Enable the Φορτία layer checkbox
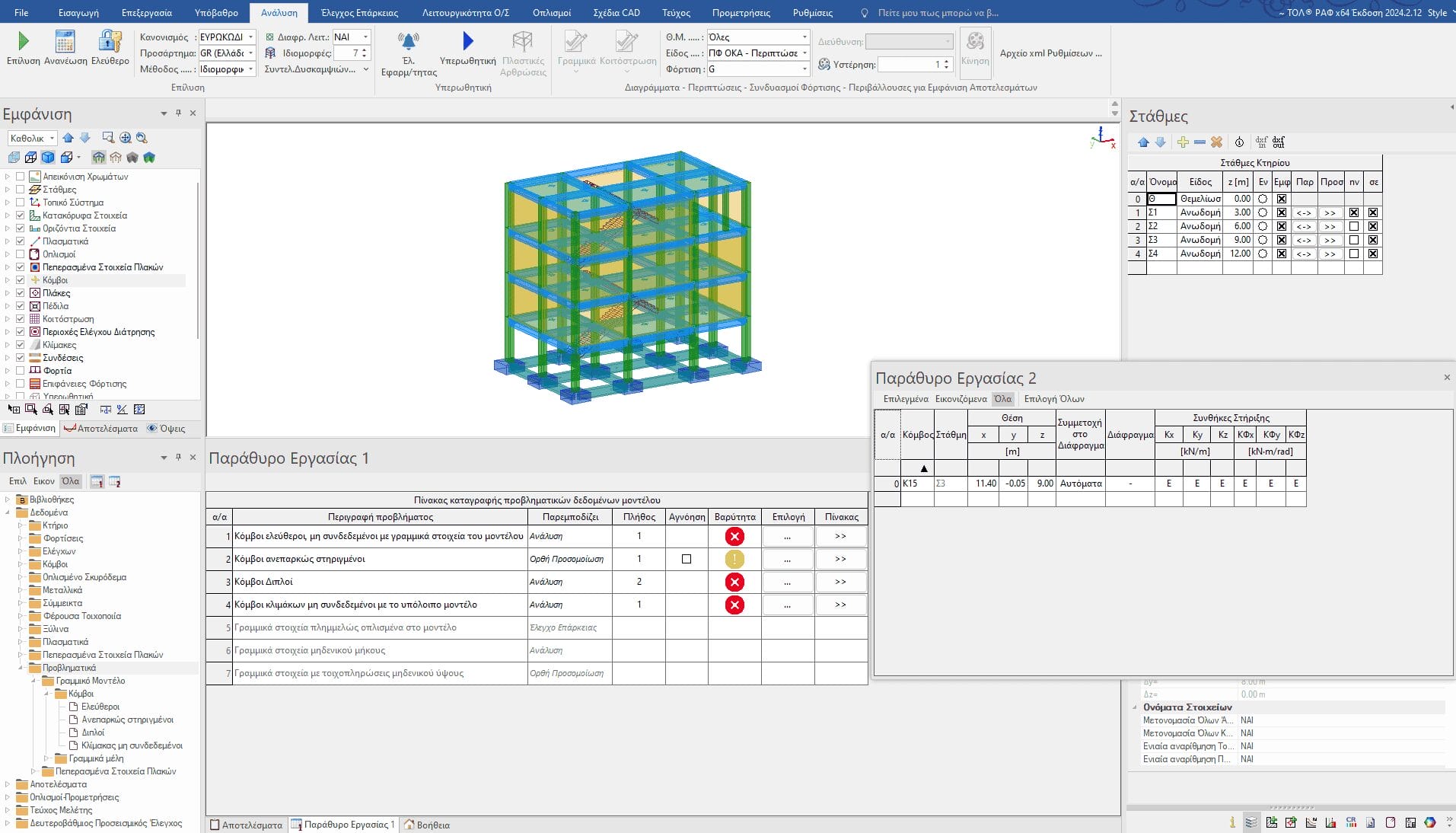The image size is (1456, 833). coord(21,371)
